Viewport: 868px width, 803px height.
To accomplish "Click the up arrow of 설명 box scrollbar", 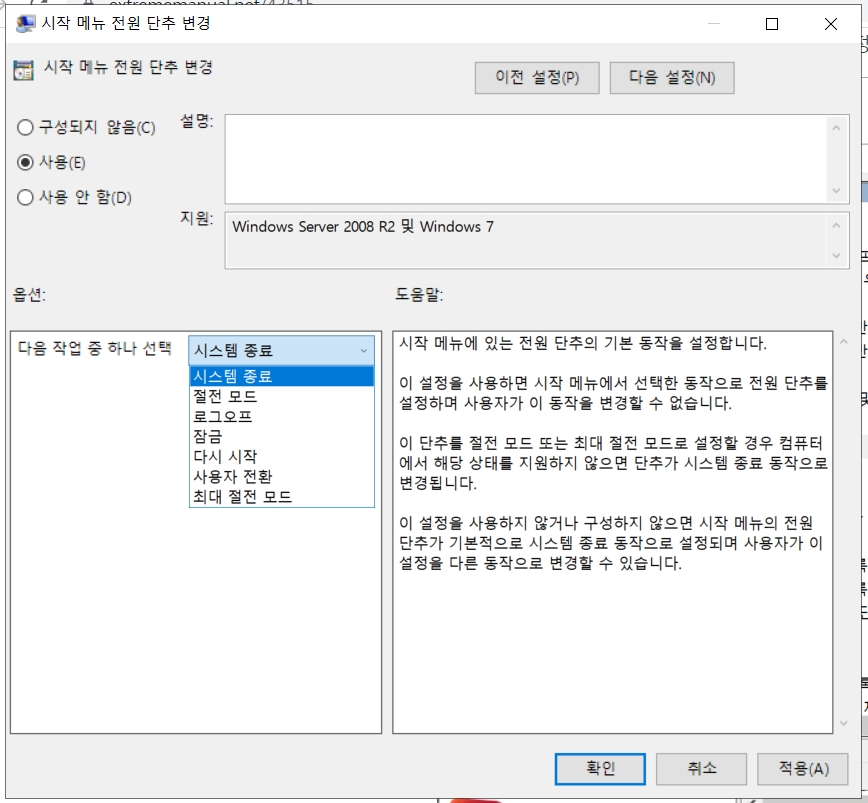I will (x=836, y=128).
